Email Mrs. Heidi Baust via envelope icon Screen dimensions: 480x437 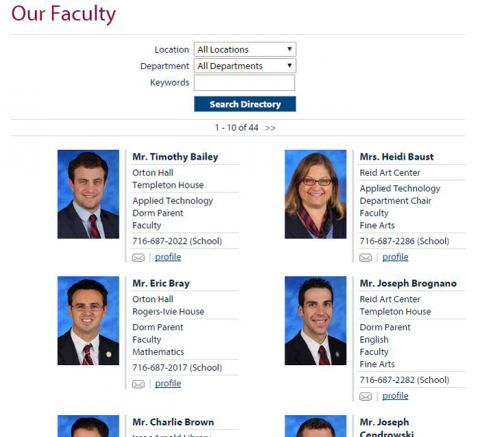[x=366, y=258]
